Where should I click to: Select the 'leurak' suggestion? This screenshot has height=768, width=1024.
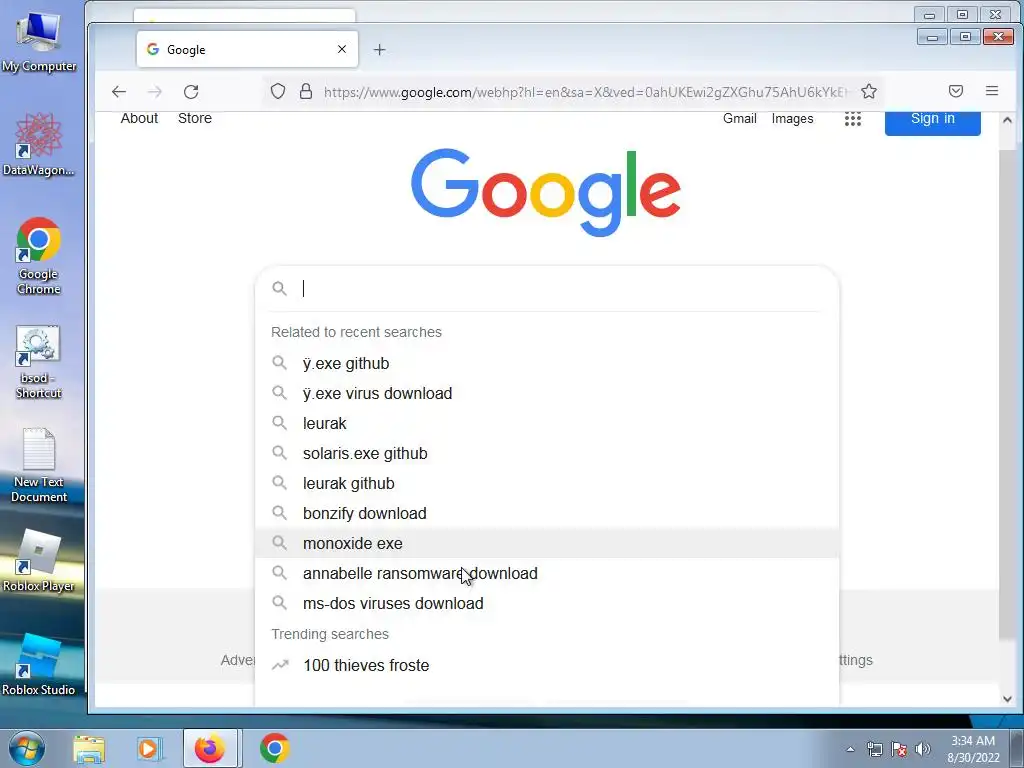pyautogui.click(x=547, y=423)
